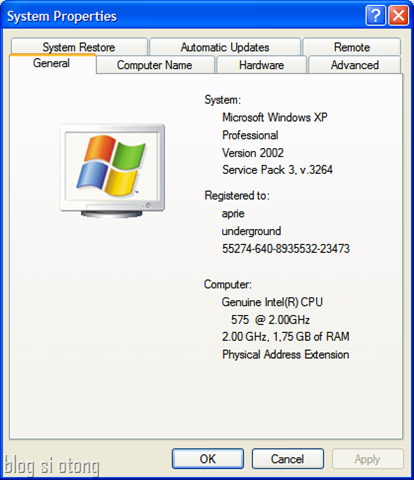414x480 pixels.
Task: Click the Genuine Intel(R) CPU label
Action: pyautogui.click(x=272, y=302)
